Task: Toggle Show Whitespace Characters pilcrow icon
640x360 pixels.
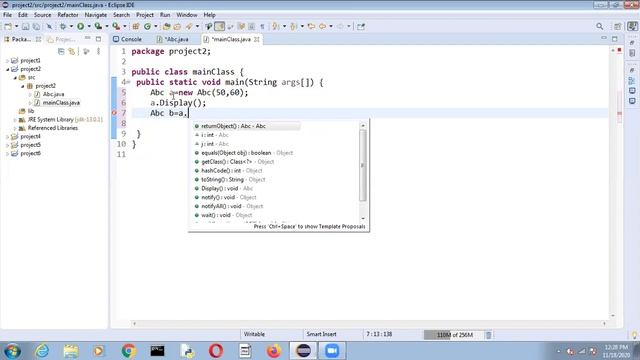Action: click(x=262, y=27)
